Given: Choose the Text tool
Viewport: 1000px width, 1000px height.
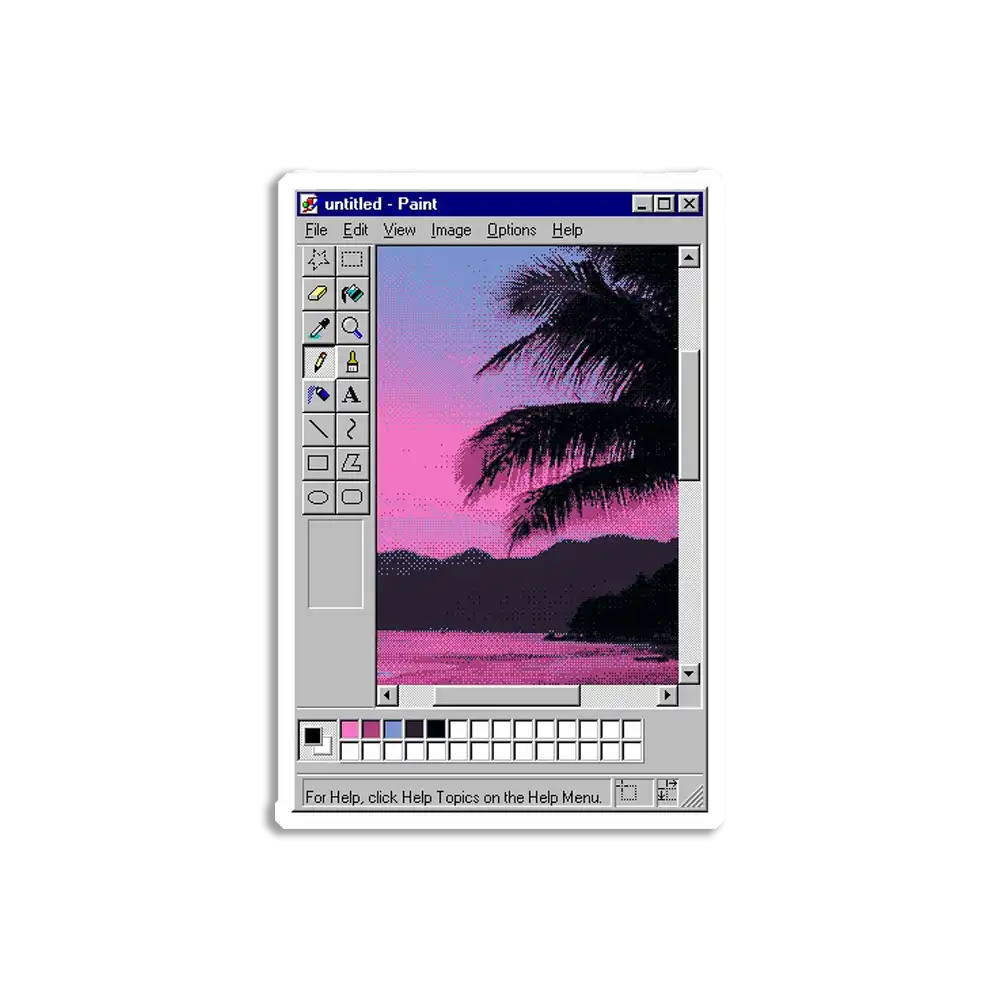Looking at the screenshot, I should tap(352, 396).
